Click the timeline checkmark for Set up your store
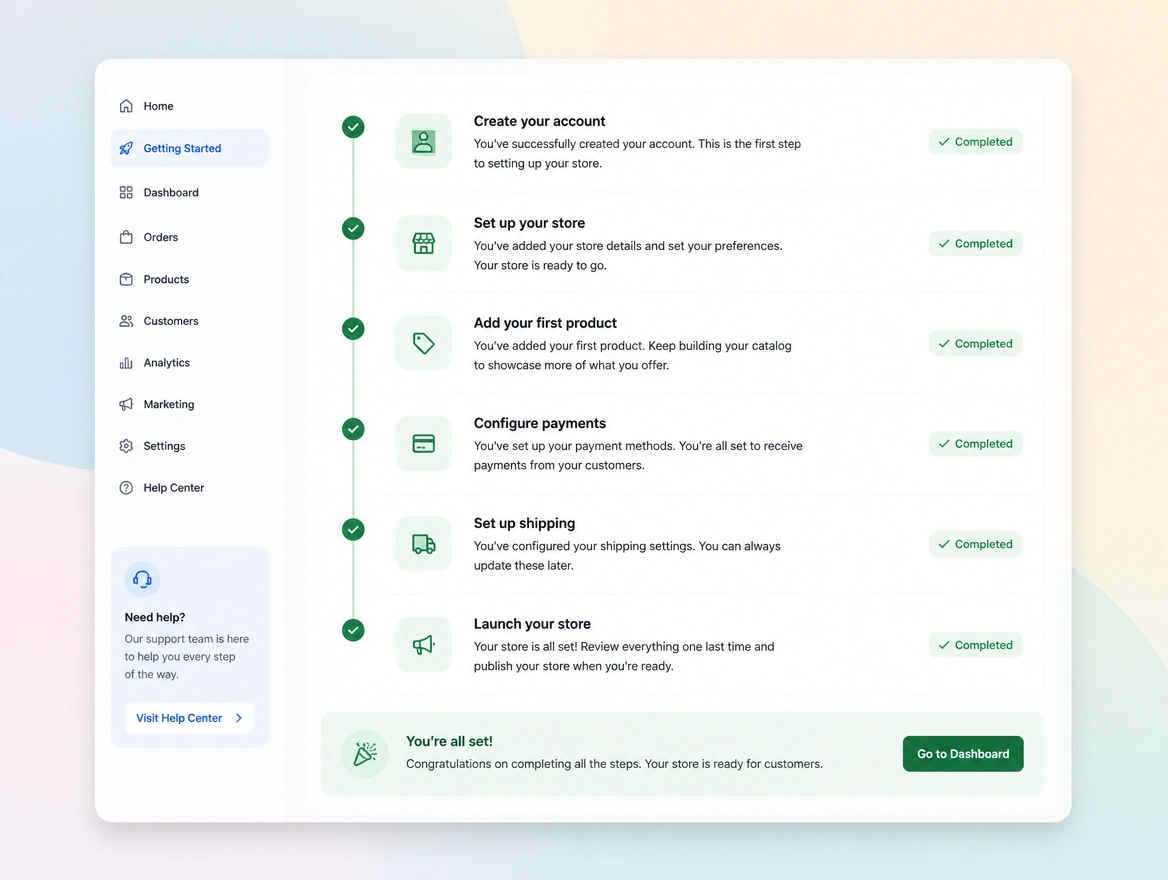This screenshot has width=1168, height=880. (x=353, y=228)
